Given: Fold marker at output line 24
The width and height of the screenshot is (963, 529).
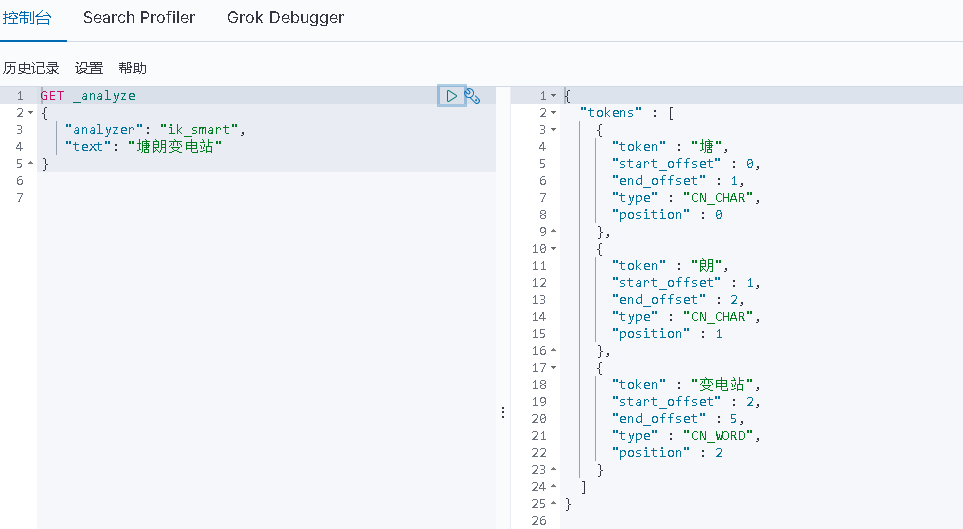Looking at the screenshot, I should coord(553,487).
